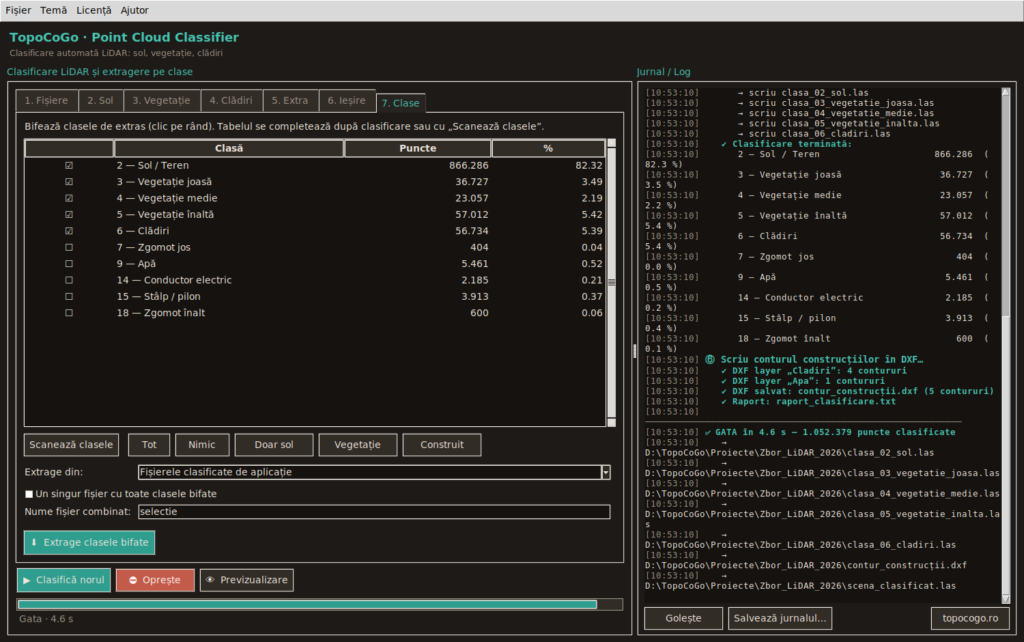The height and width of the screenshot is (642, 1024).
Task: Open the Fișier menu
Action: [x=18, y=10]
